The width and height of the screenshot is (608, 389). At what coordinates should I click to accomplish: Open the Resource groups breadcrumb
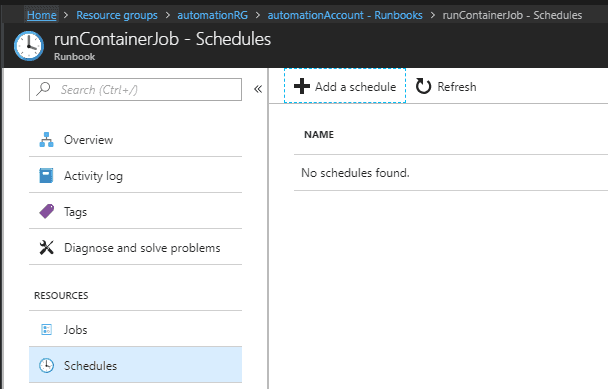coord(117,15)
